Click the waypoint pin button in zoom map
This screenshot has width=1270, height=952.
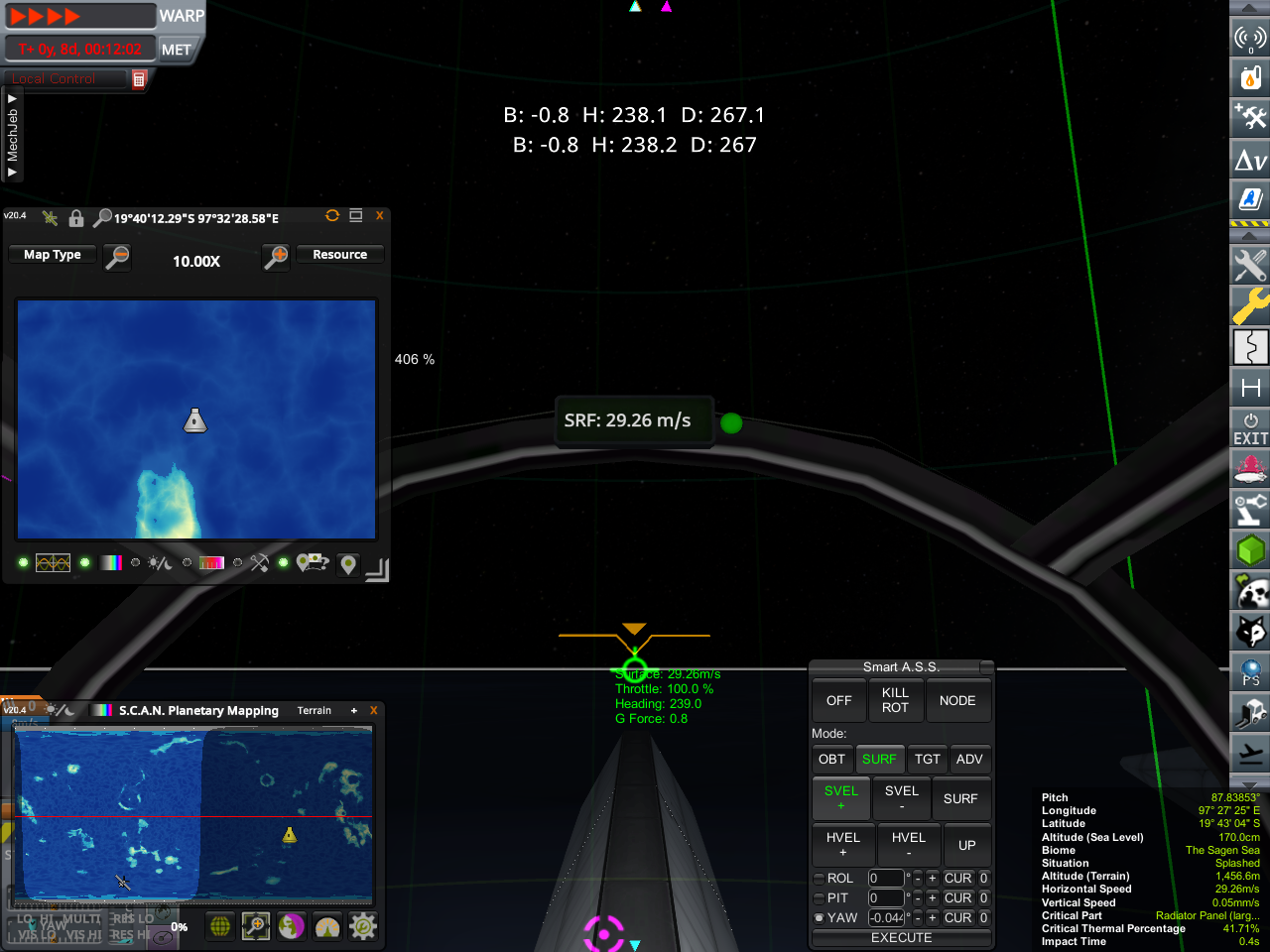coord(348,564)
